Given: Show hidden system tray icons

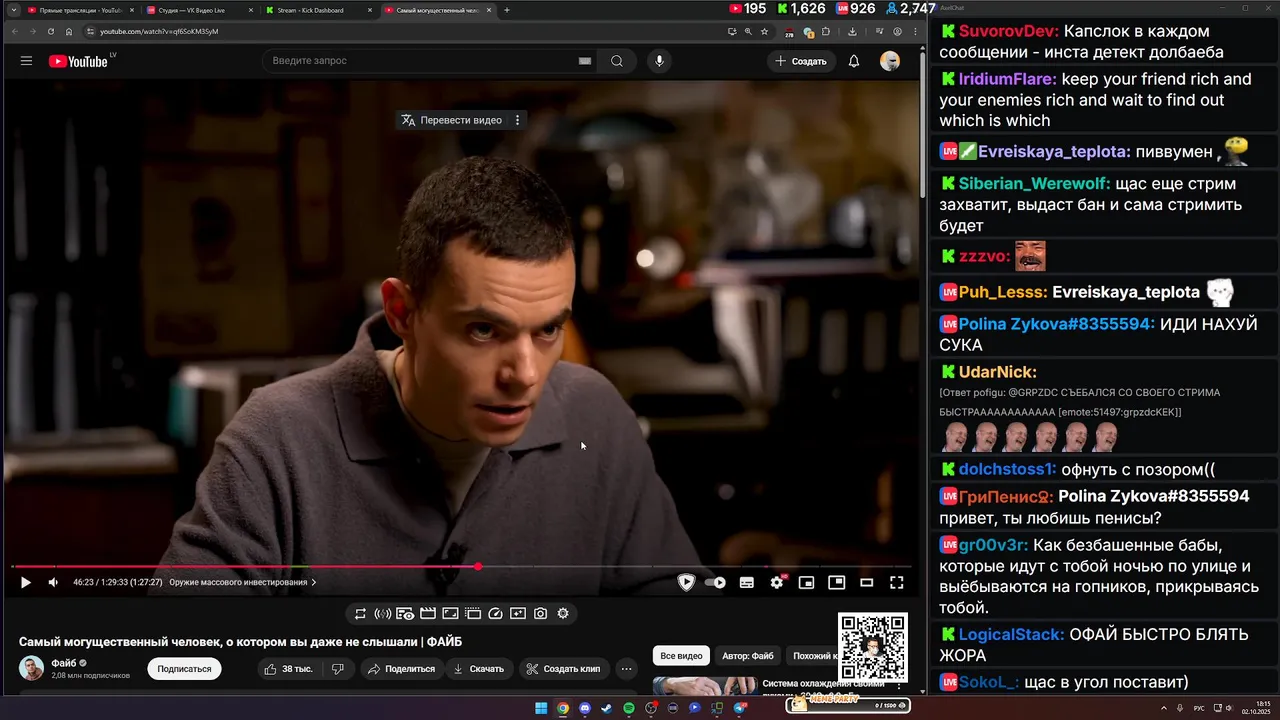Looking at the screenshot, I should pos(1164,707).
